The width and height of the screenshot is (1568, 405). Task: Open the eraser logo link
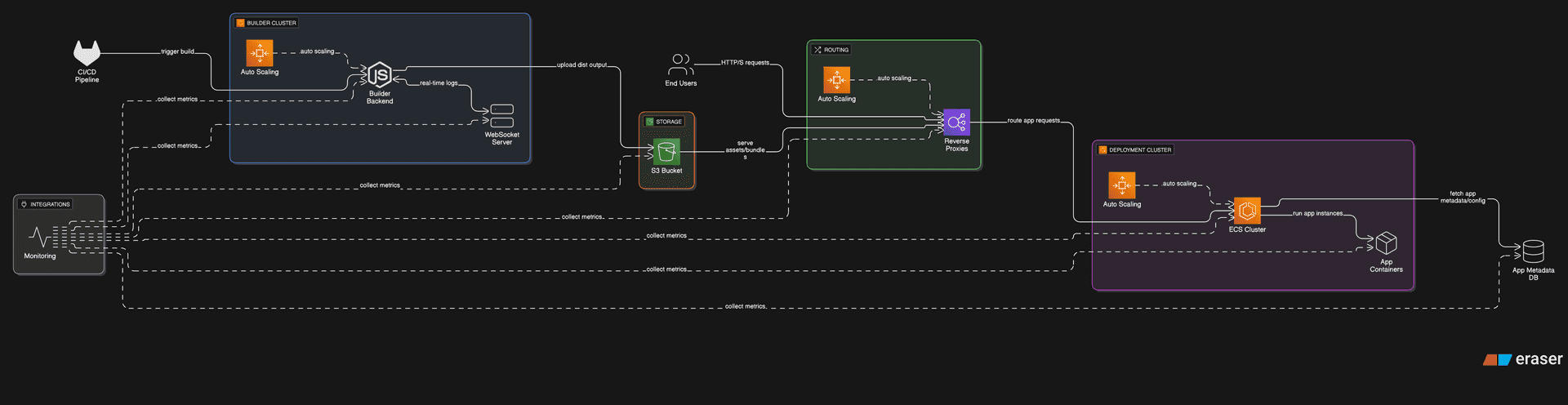coord(1523,359)
